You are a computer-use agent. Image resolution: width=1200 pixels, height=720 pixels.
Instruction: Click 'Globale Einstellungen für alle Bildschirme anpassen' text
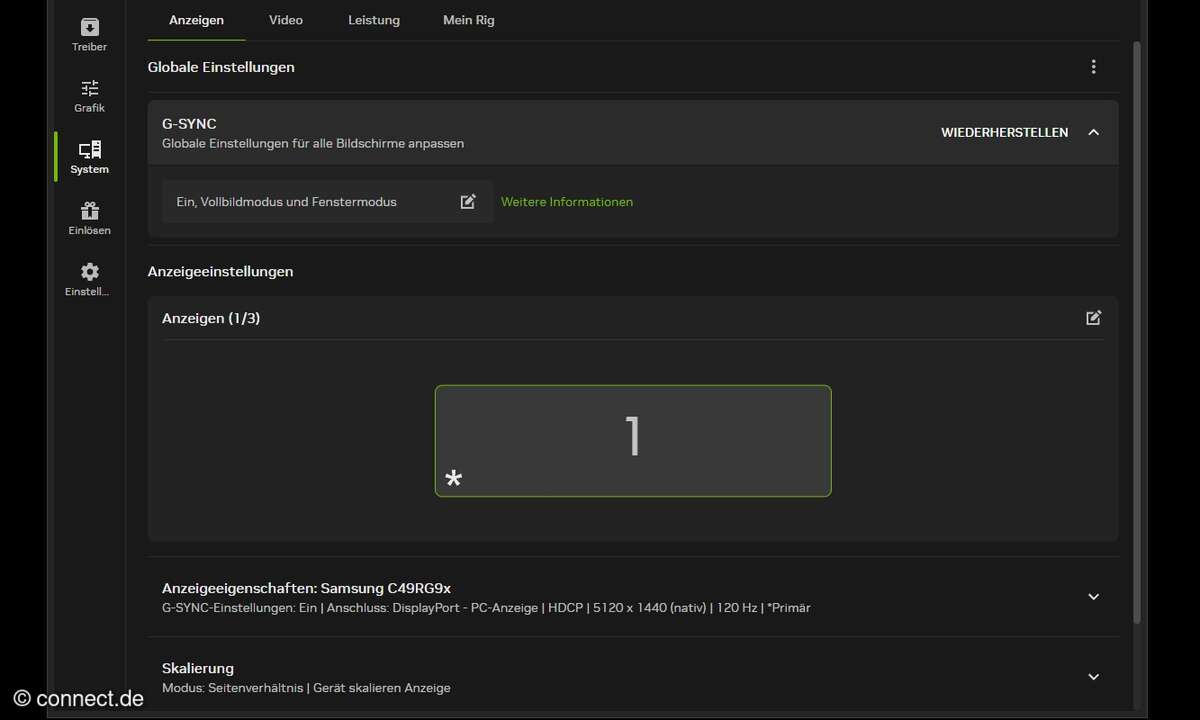[313, 143]
